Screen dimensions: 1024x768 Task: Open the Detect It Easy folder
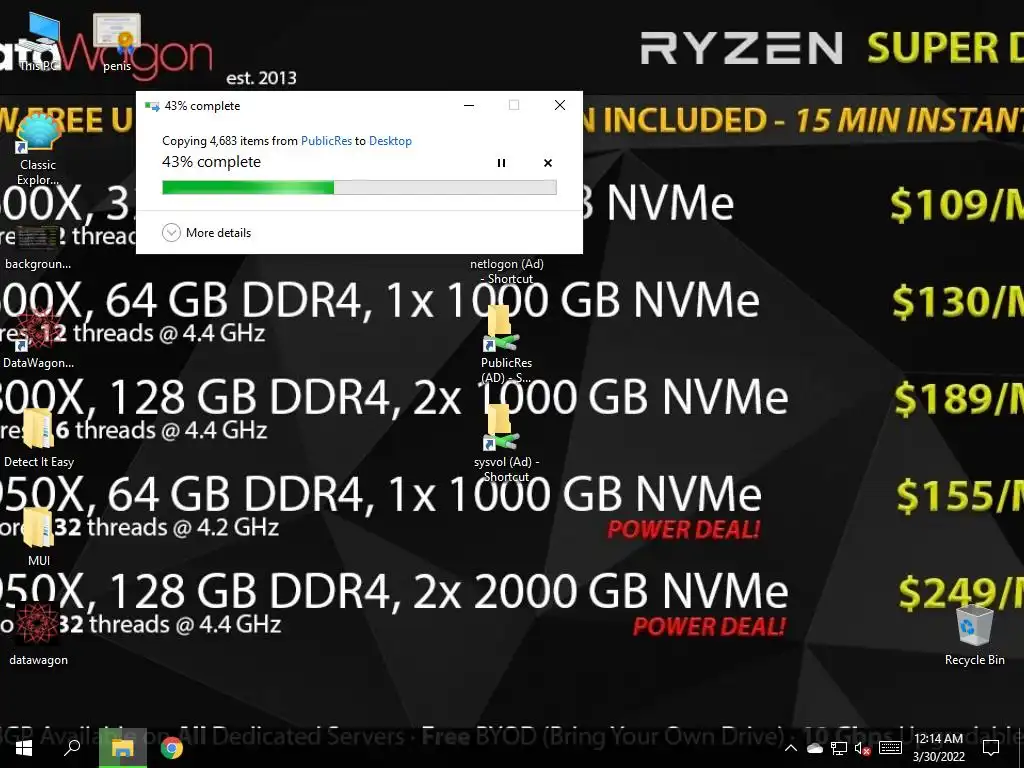pos(39,438)
